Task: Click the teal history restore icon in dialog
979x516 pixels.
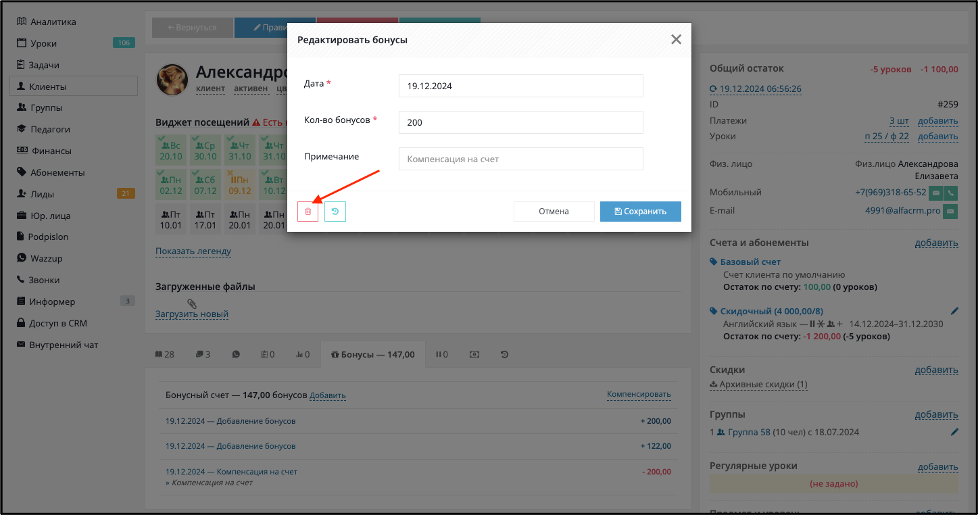Action: coord(335,212)
